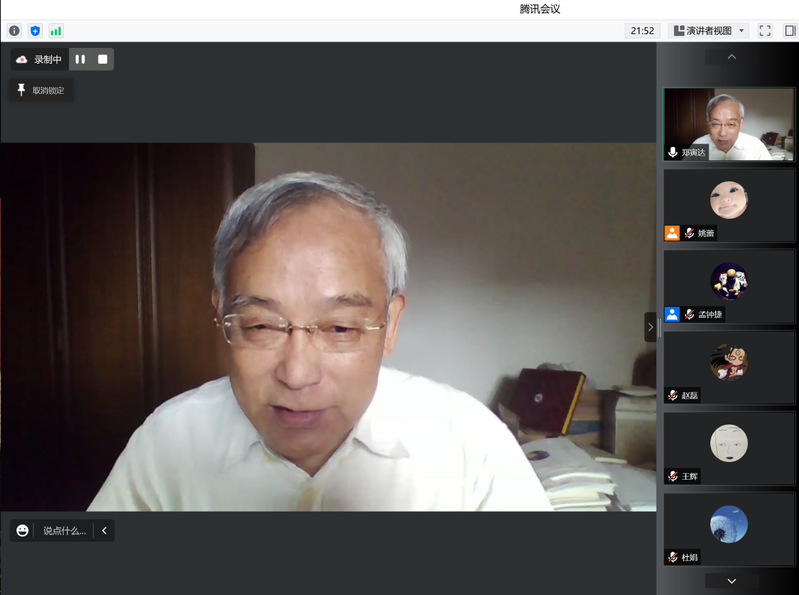The height and width of the screenshot is (595, 799).
Task: Pause the cloud recording
Action: pyautogui.click(x=80, y=59)
